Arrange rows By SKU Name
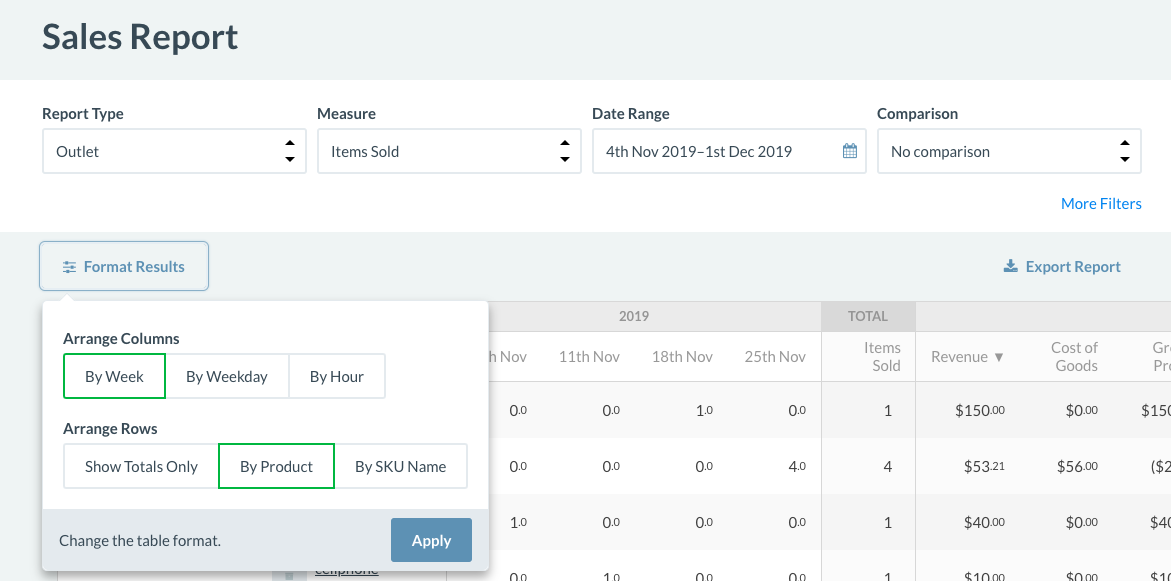Image resolution: width=1171 pixels, height=581 pixels. click(x=401, y=467)
